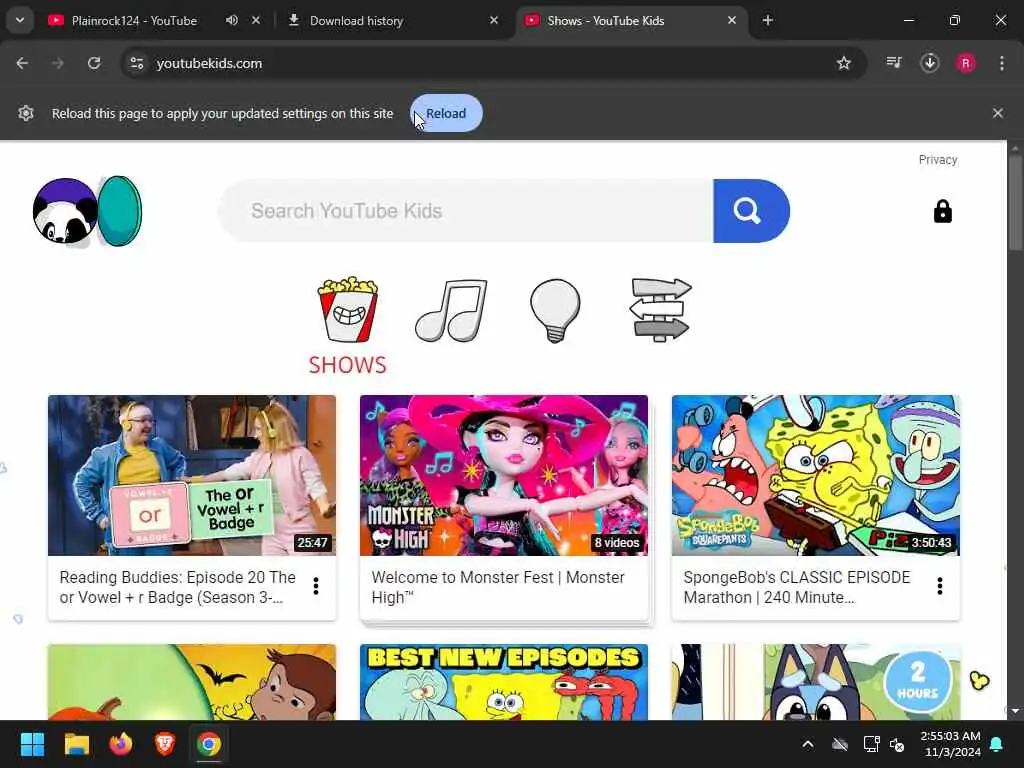The image size is (1024, 768).
Task: Launch Firefox from taskbar
Action: point(121,744)
